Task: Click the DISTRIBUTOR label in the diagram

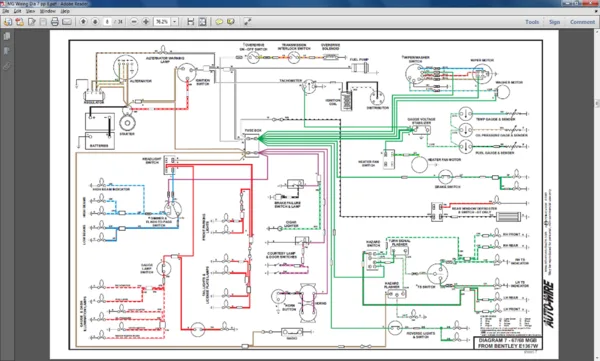Action: [378, 108]
